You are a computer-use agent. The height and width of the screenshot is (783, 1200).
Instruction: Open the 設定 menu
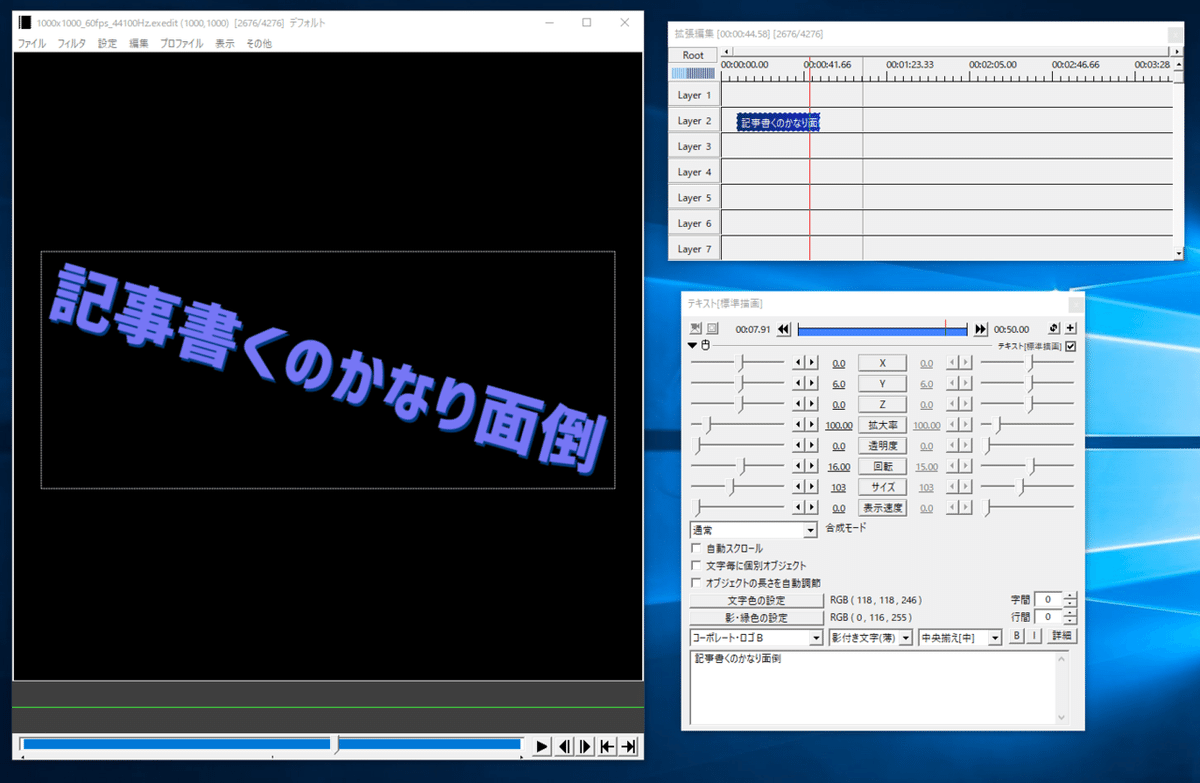click(107, 43)
